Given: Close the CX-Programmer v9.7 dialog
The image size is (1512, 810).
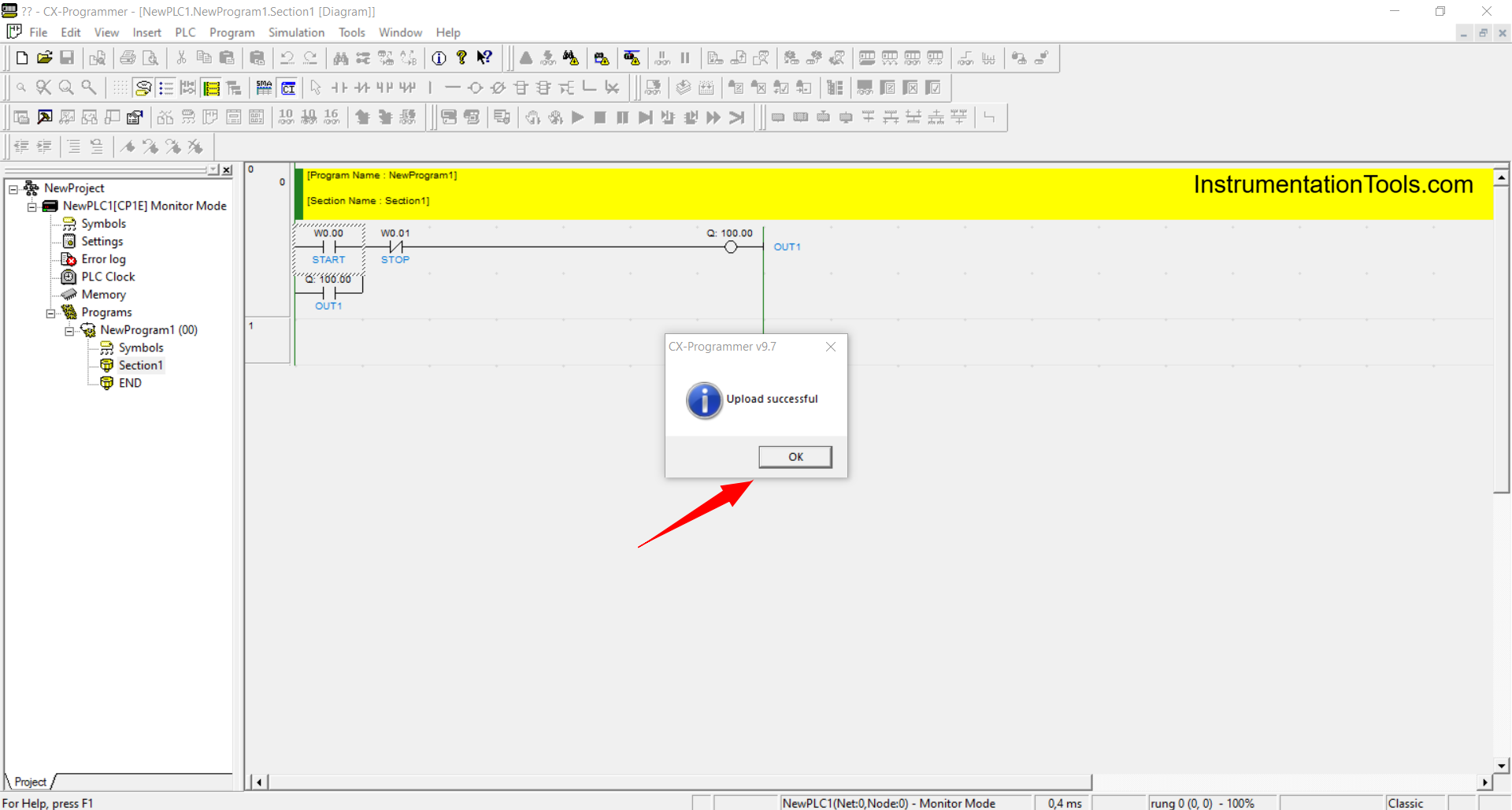Looking at the screenshot, I should point(831,347).
